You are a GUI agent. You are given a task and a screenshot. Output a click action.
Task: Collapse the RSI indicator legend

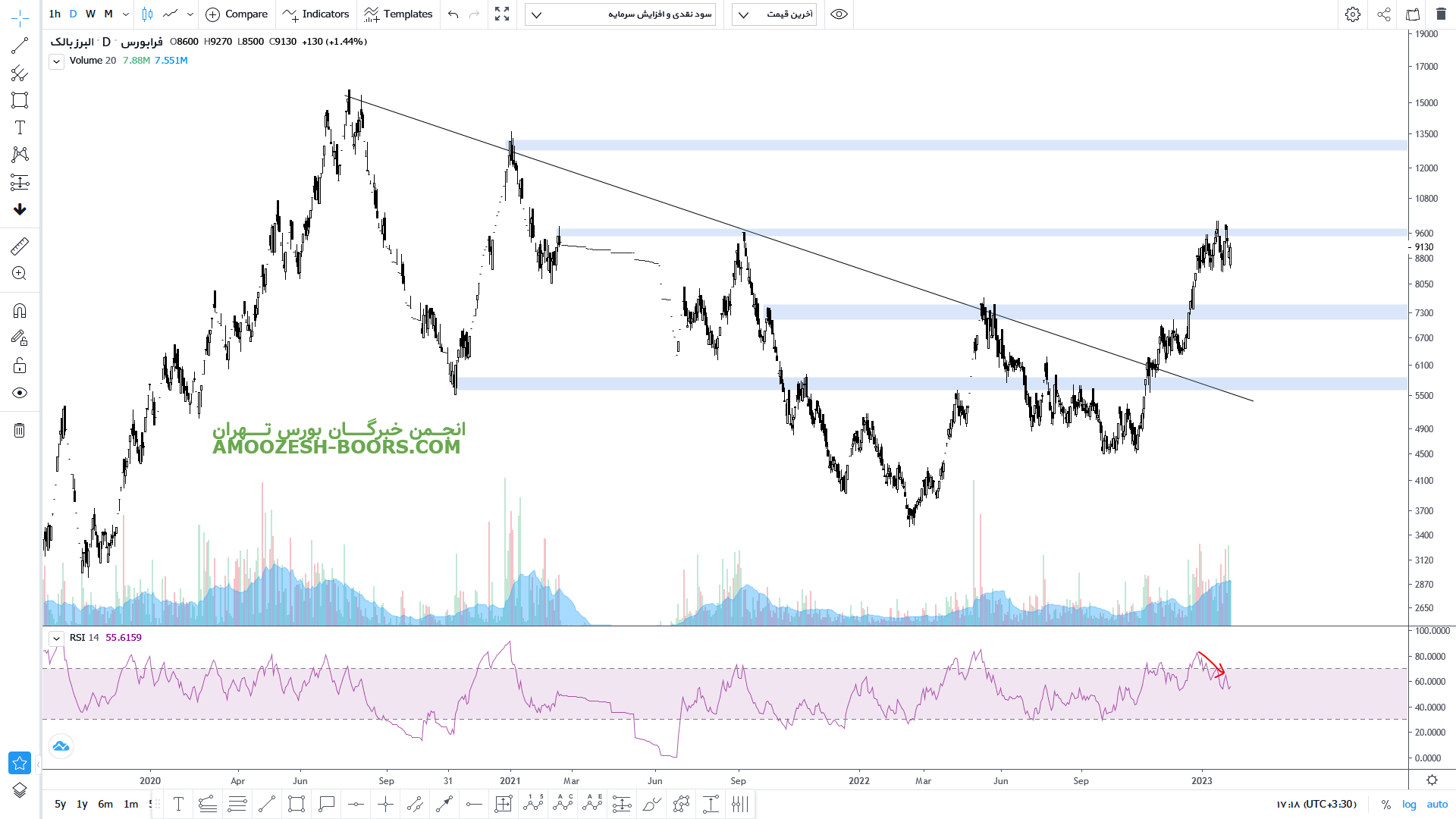[x=56, y=639]
